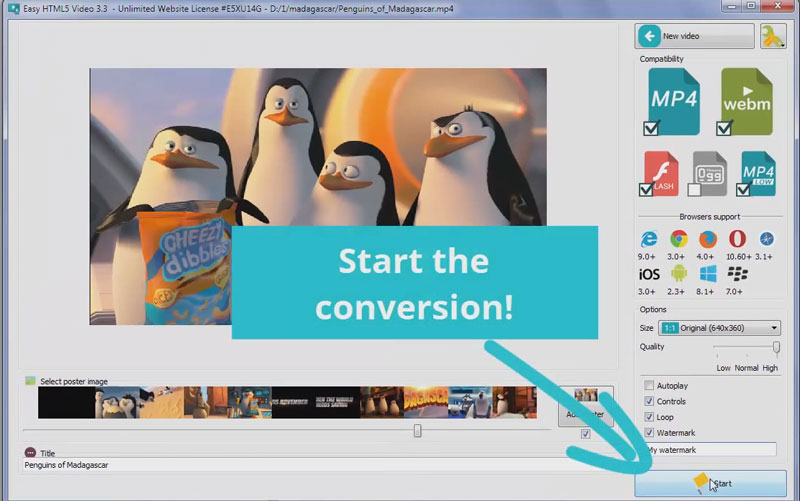Click the Chrome browser icon
Viewport: 800px width, 501px height.
click(679, 239)
